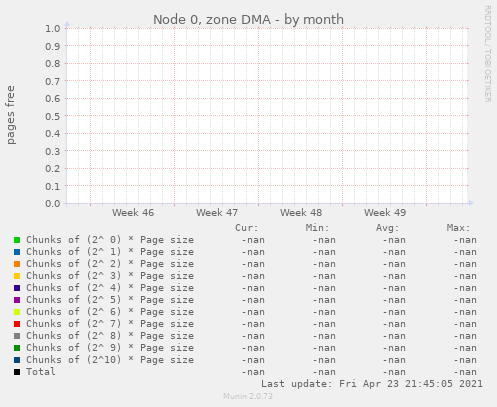Click the Min value for Chunks (2^10)
The width and height of the screenshot is (497, 407).
[x=324, y=360]
